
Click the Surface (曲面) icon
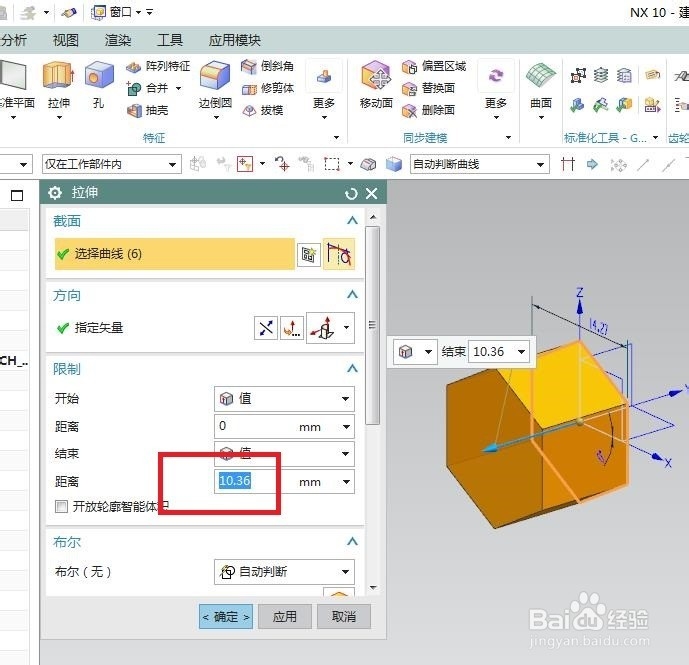pos(540,76)
